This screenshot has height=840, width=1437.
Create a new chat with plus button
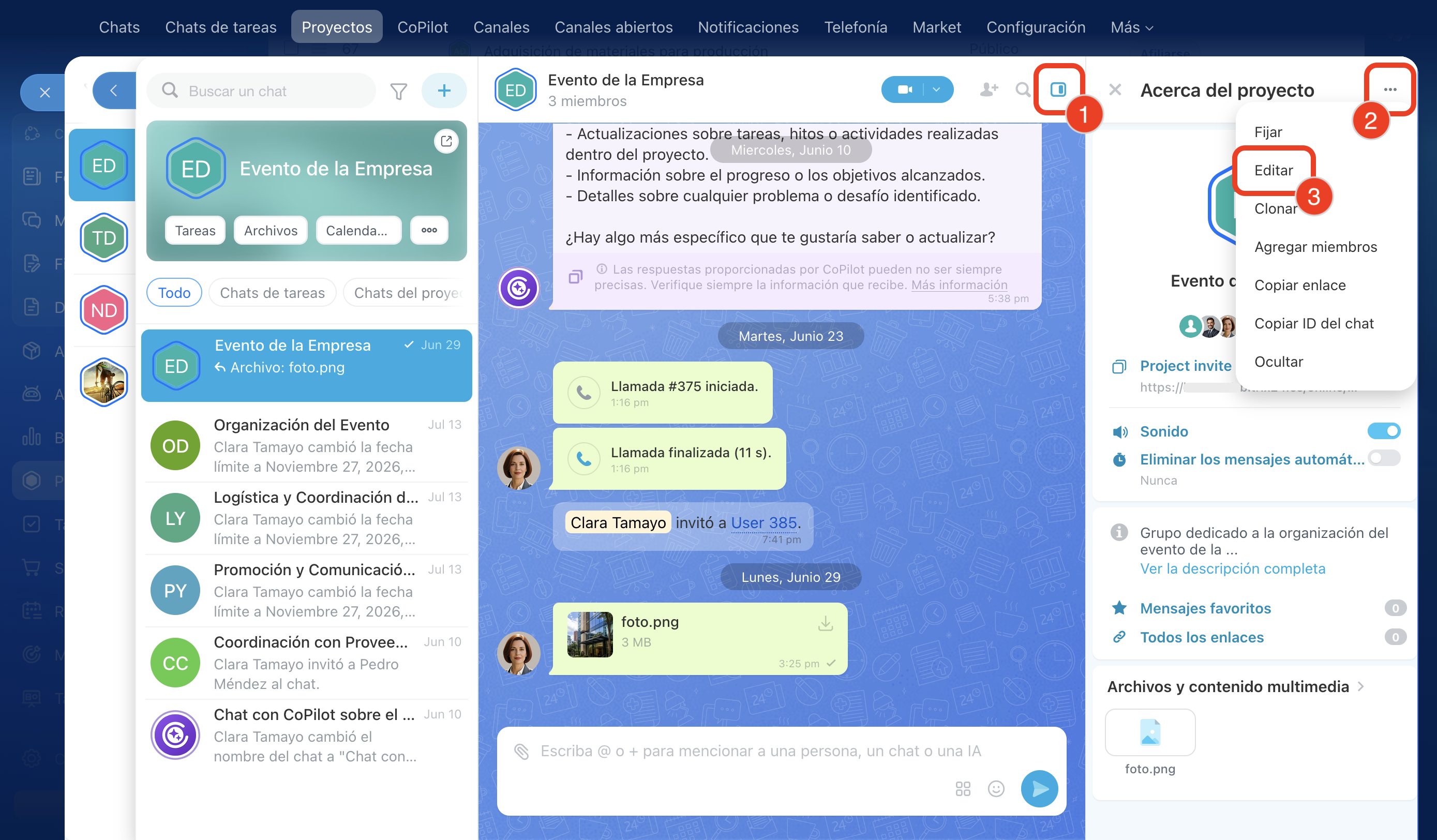pyautogui.click(x=444, y=91)
